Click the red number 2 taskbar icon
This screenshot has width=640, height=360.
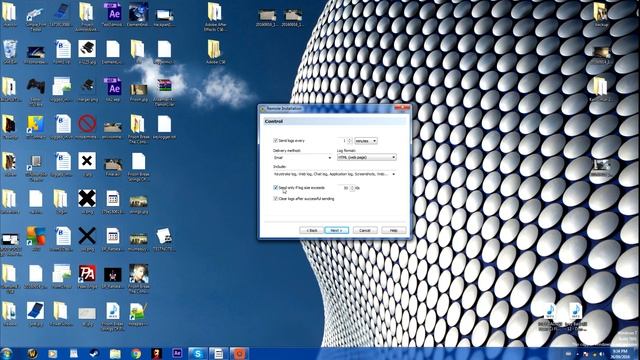156,353
